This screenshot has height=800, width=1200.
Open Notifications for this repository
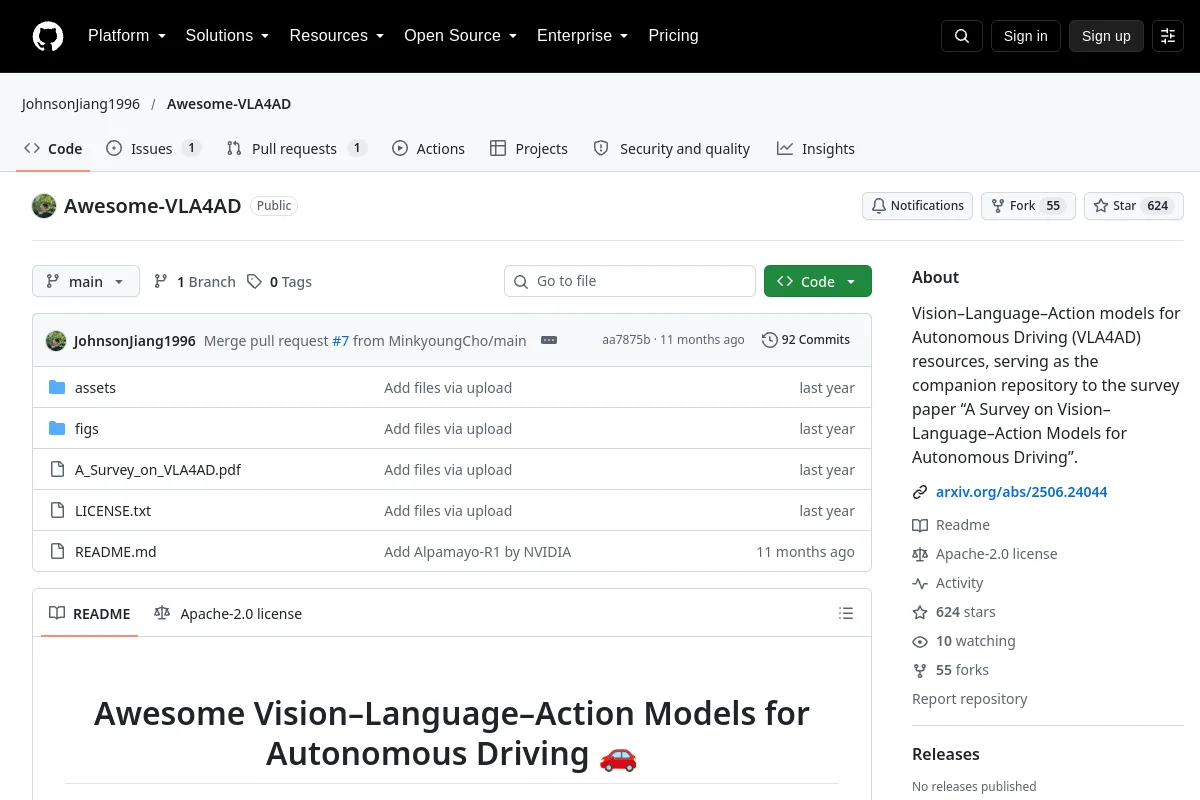[917, 206]
